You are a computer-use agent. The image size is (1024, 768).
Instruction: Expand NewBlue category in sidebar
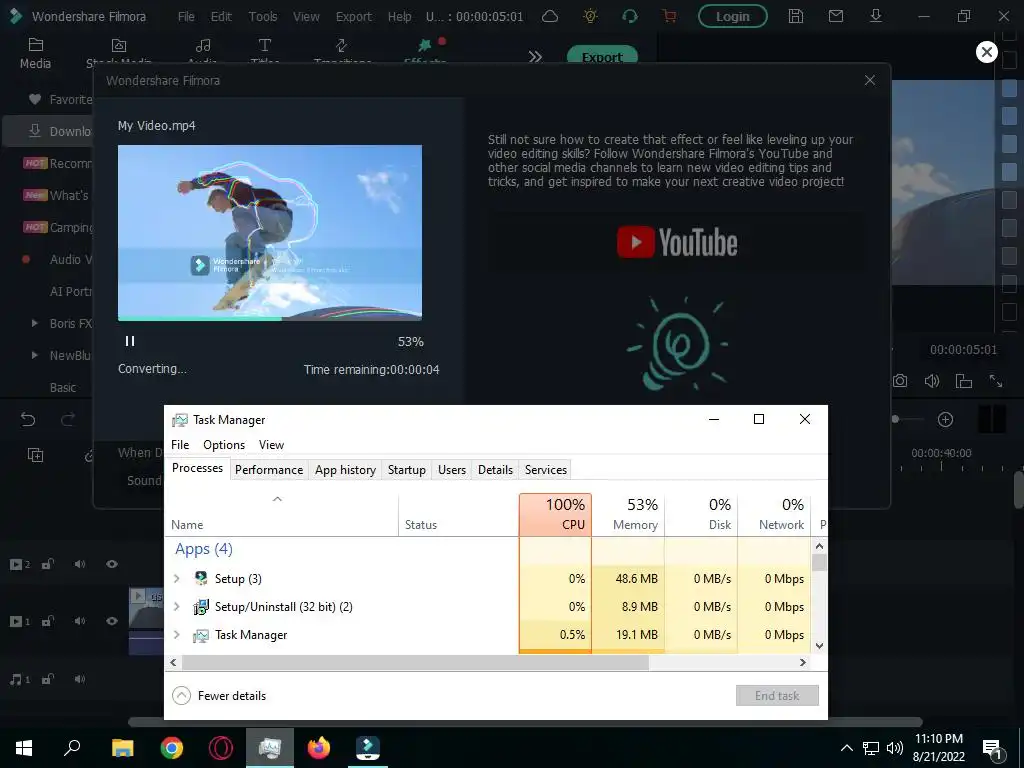coord(35,355)
